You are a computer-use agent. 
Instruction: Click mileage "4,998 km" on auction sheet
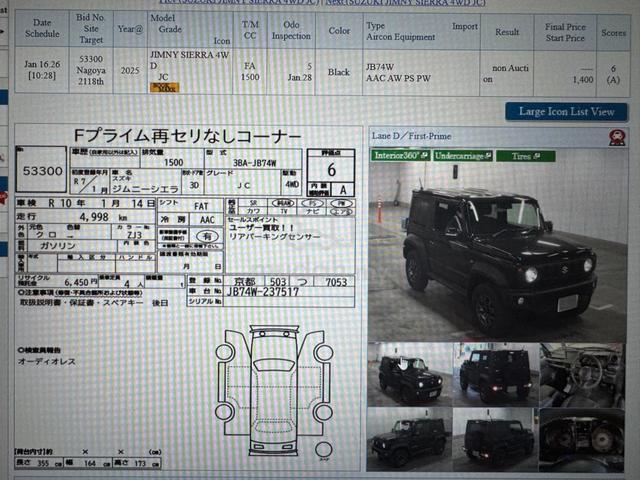pos(103,217)
